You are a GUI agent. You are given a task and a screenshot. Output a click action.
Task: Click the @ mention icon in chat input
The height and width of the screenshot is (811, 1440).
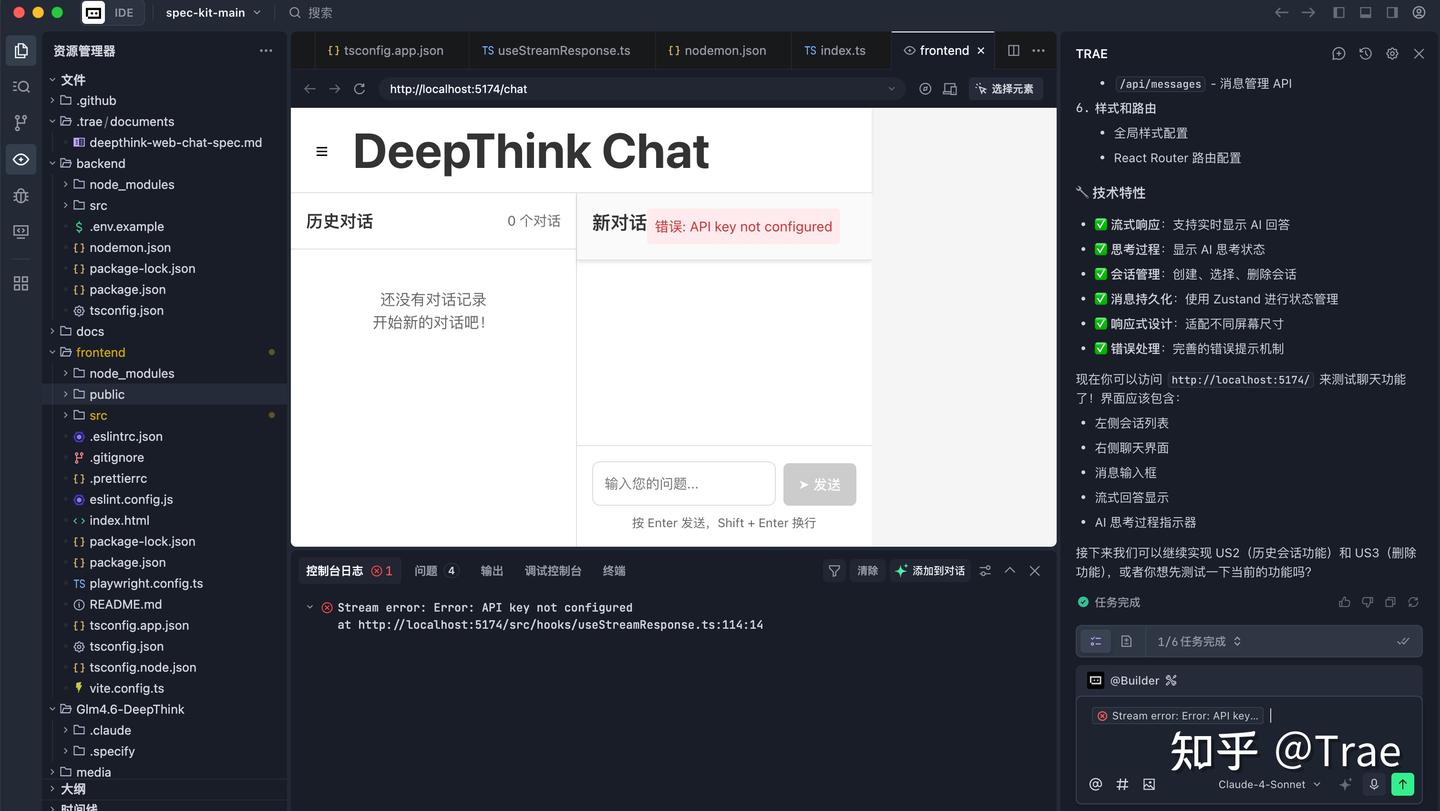tap(1095, 784)
